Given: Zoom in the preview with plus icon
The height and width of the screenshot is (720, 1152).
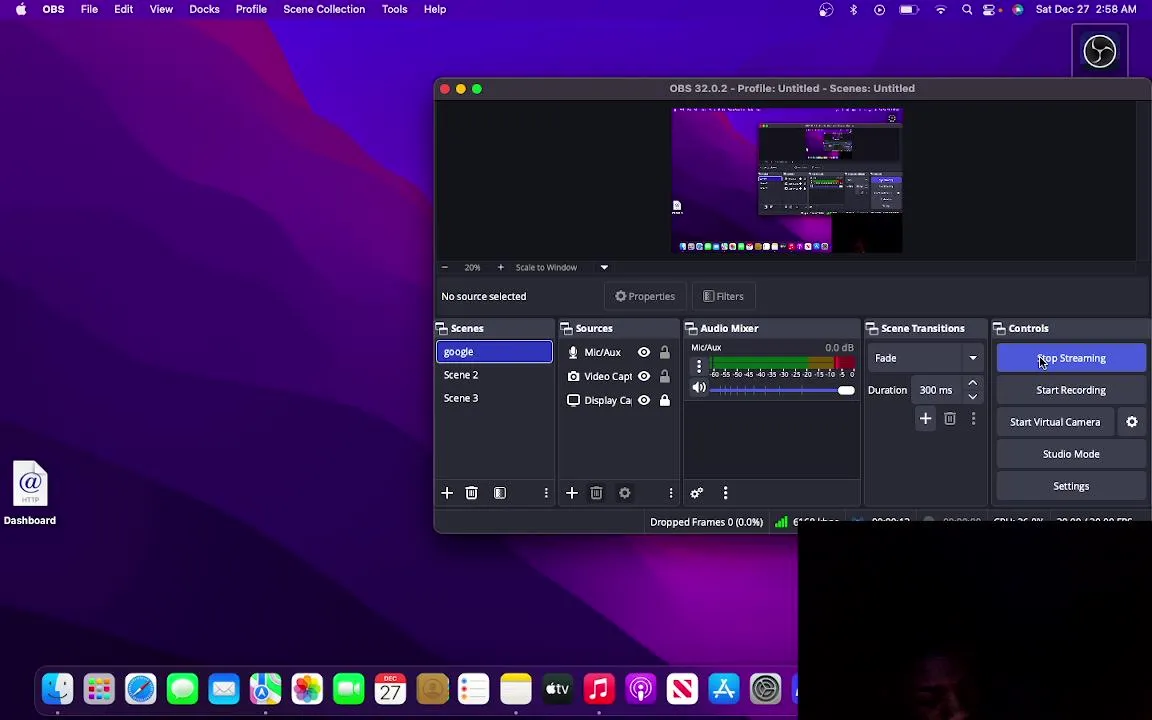Looking at the screenshot, I should 500,267.
